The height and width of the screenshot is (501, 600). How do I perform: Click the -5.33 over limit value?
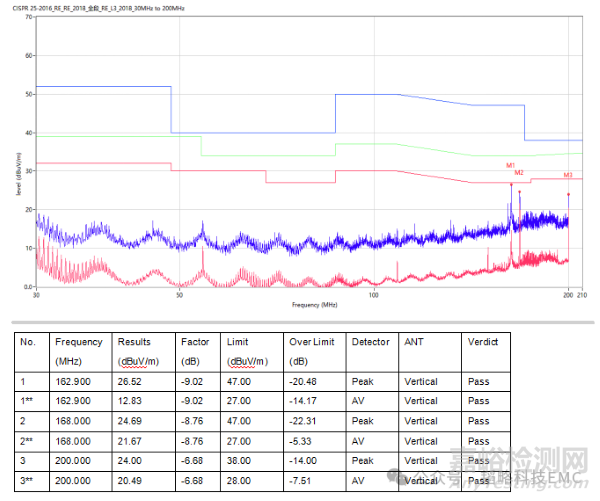(306, 441)
